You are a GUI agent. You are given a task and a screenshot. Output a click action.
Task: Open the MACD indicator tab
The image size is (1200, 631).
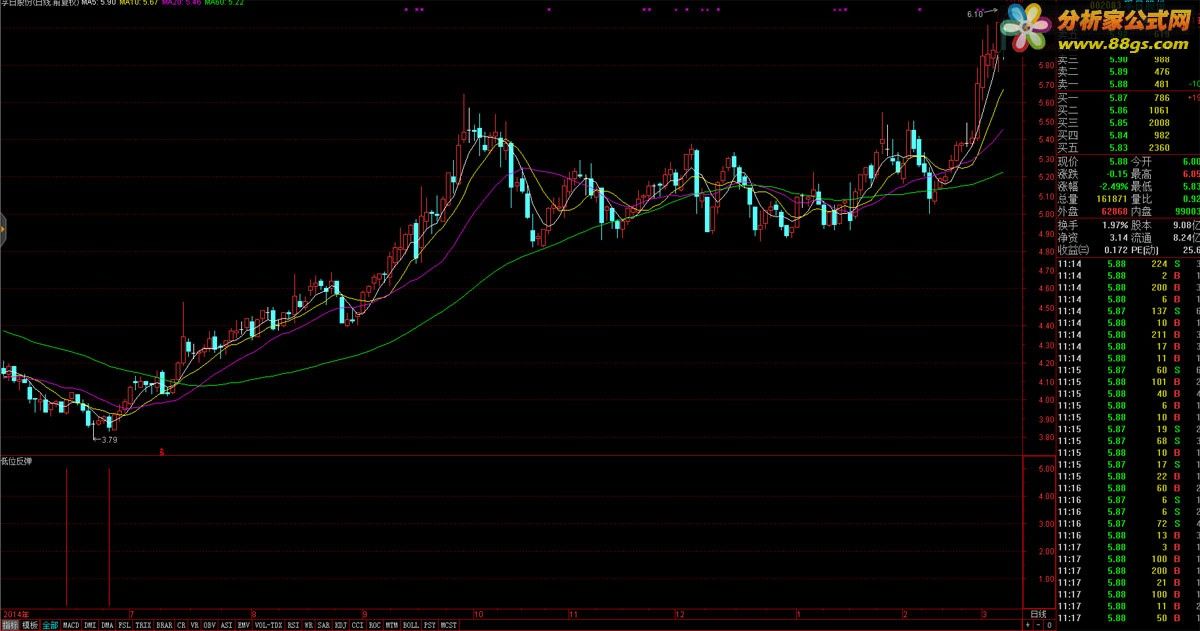[71, 625]
